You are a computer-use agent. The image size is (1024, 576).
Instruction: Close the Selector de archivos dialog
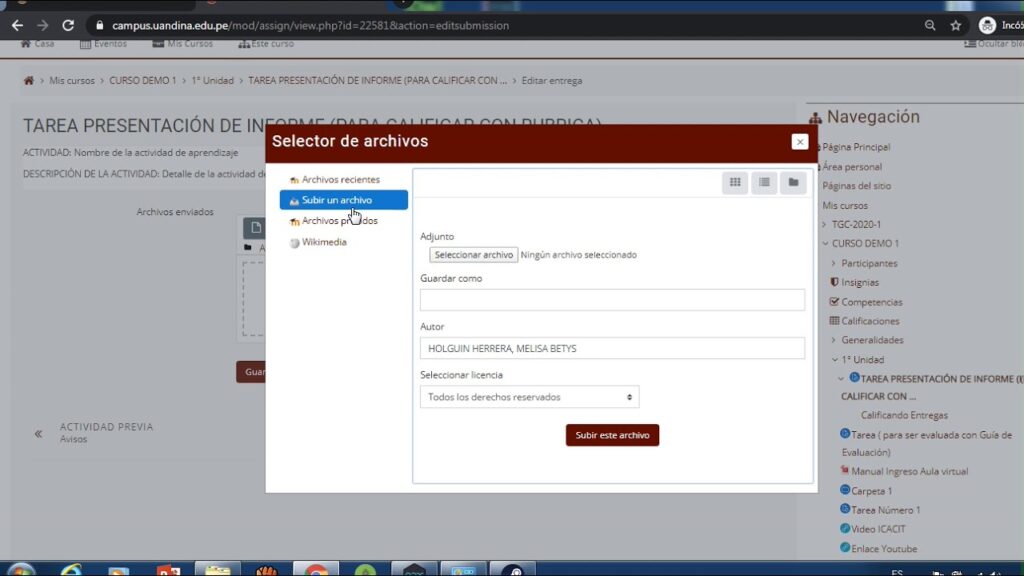pyautogui.click(x=799, y=142)
